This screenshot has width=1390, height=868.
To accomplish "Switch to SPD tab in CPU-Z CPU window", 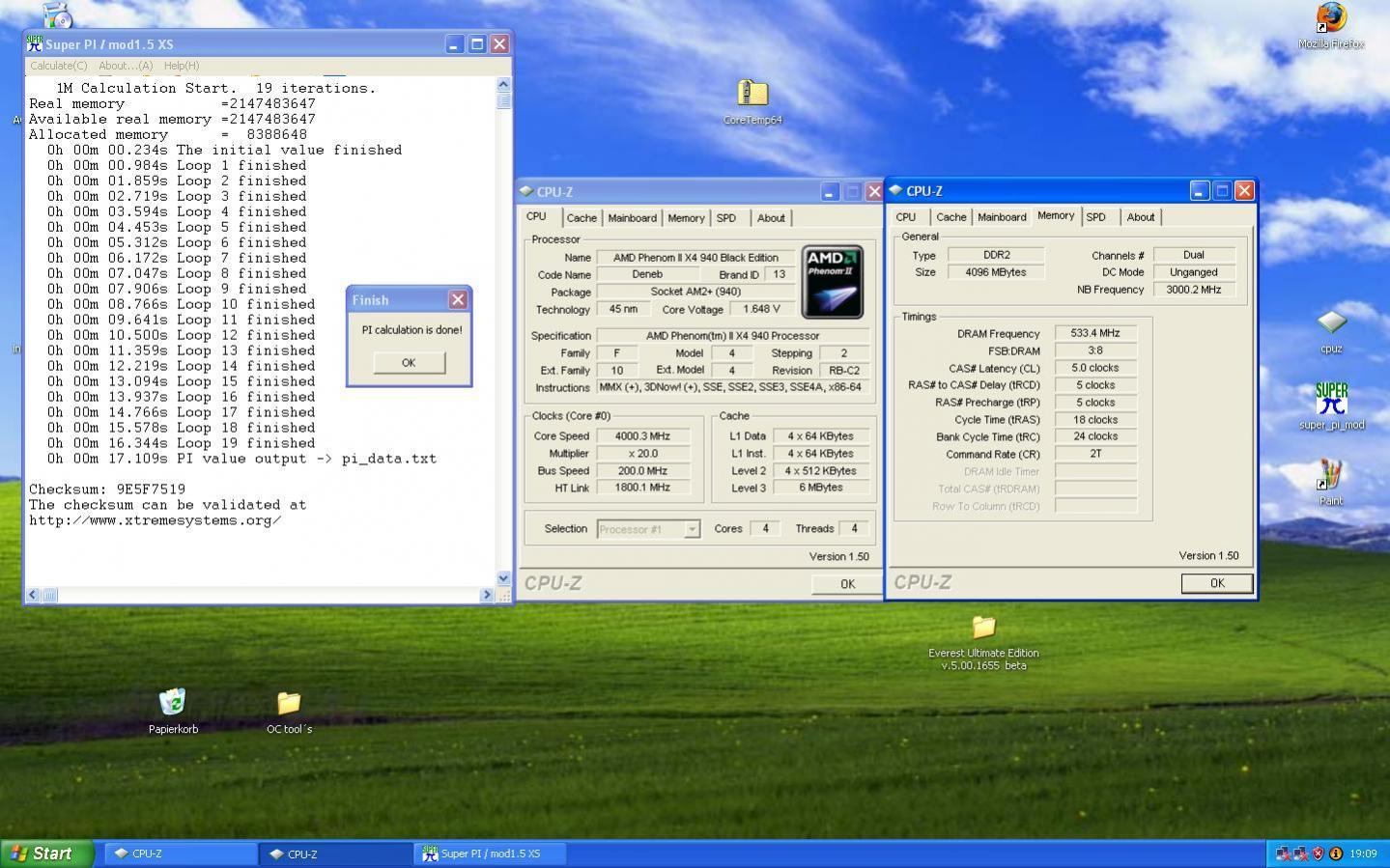I will tap(726, 218).
